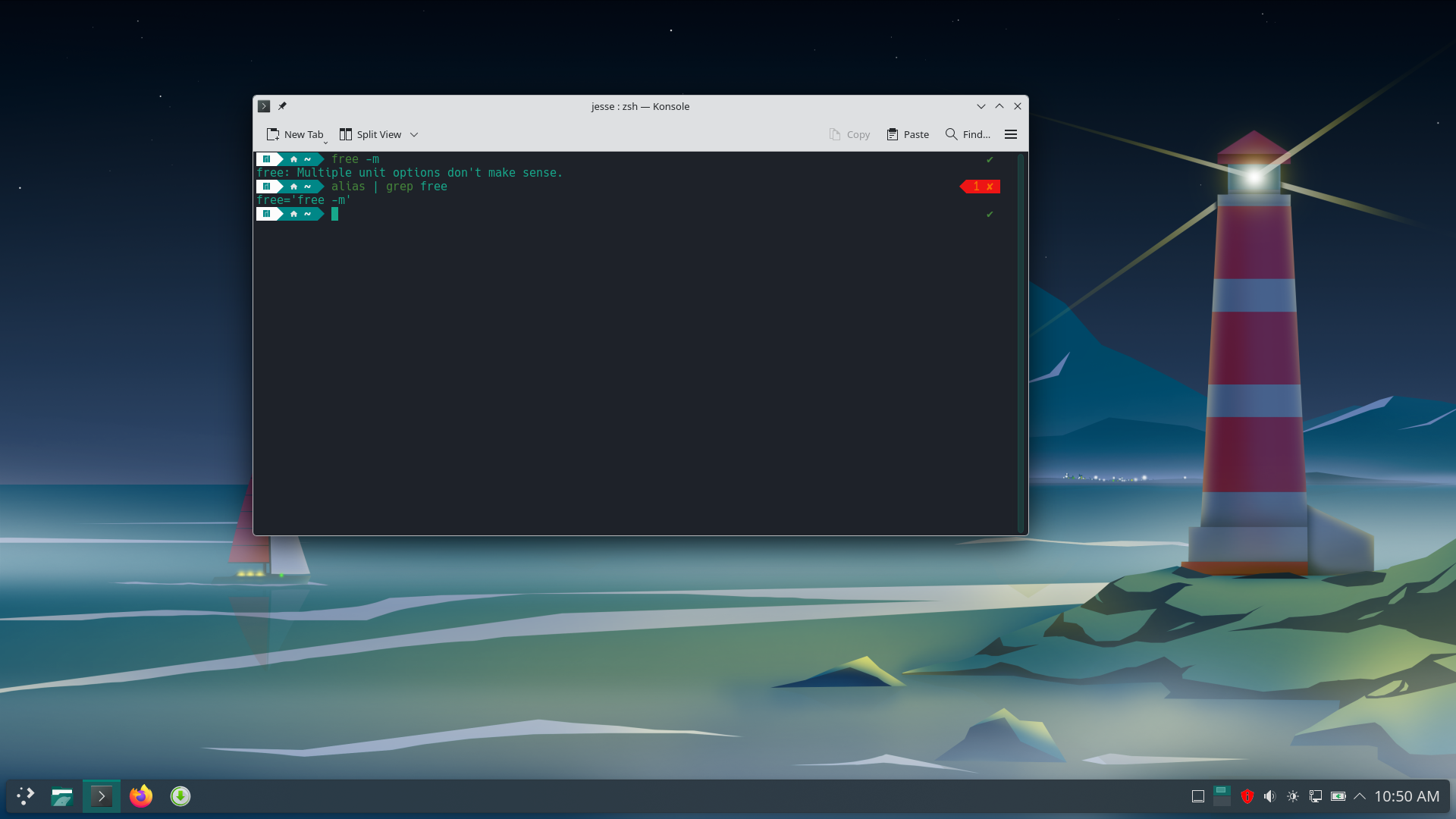
Task: Click the Konsole taskbar entry
Action: (102, 796)
